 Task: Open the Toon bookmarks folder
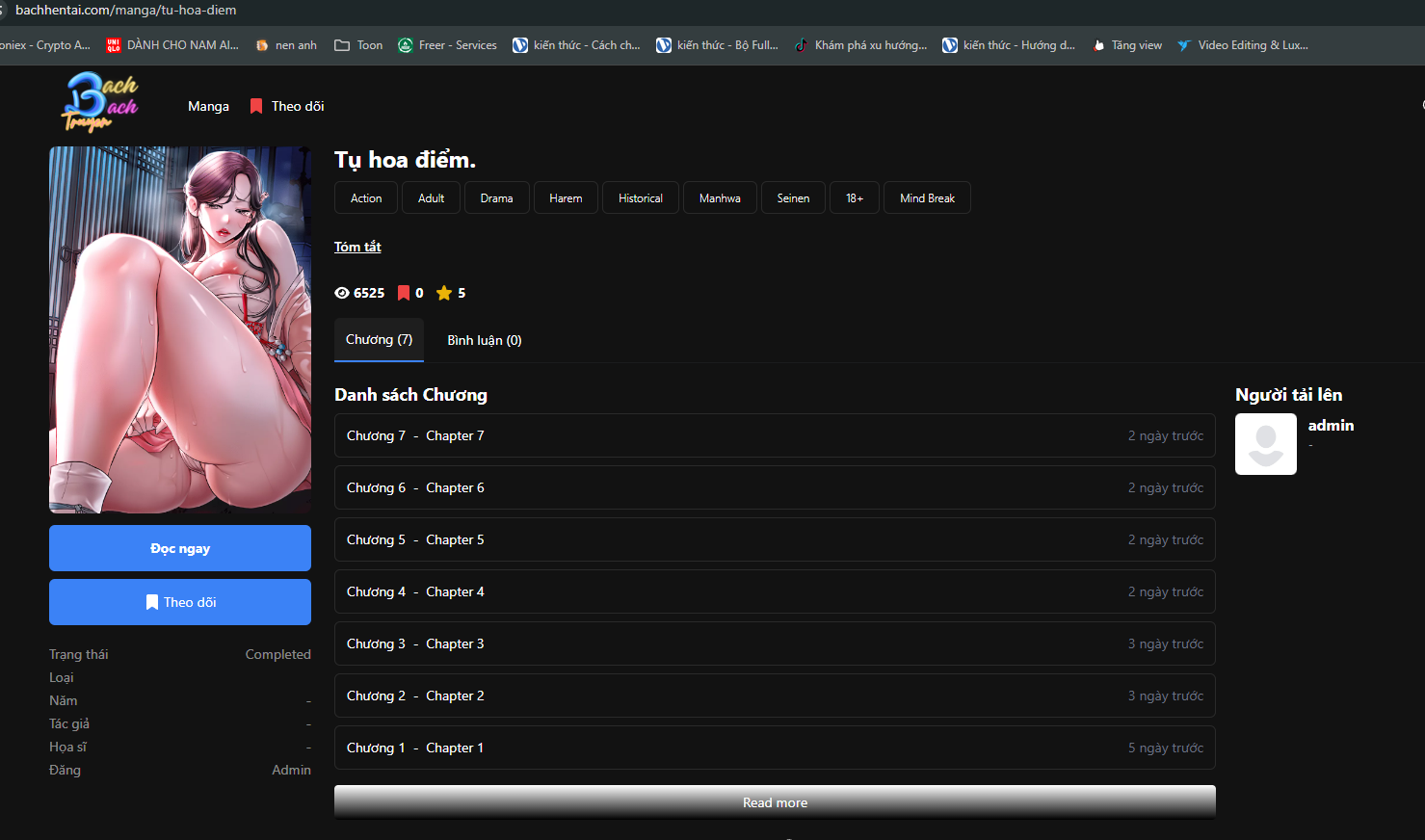[x=358, y=45]
